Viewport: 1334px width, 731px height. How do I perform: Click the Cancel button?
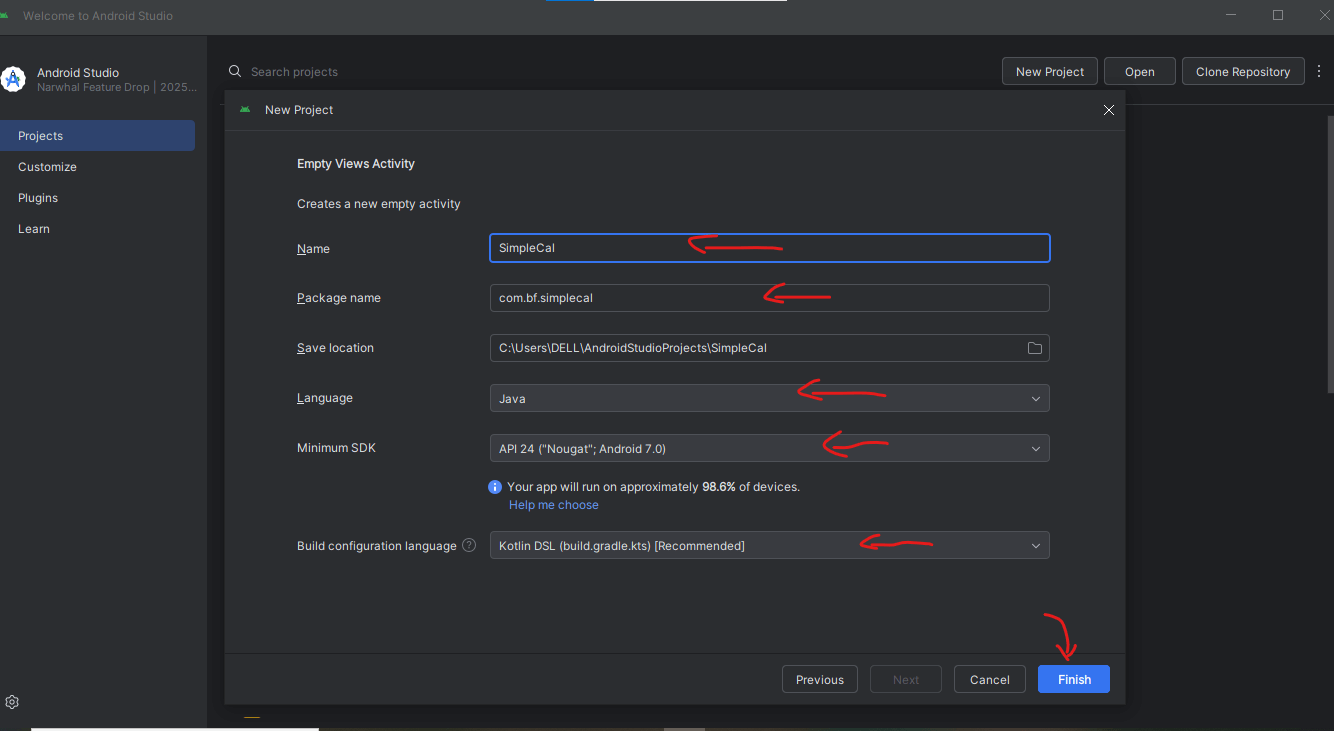point(989,679)
